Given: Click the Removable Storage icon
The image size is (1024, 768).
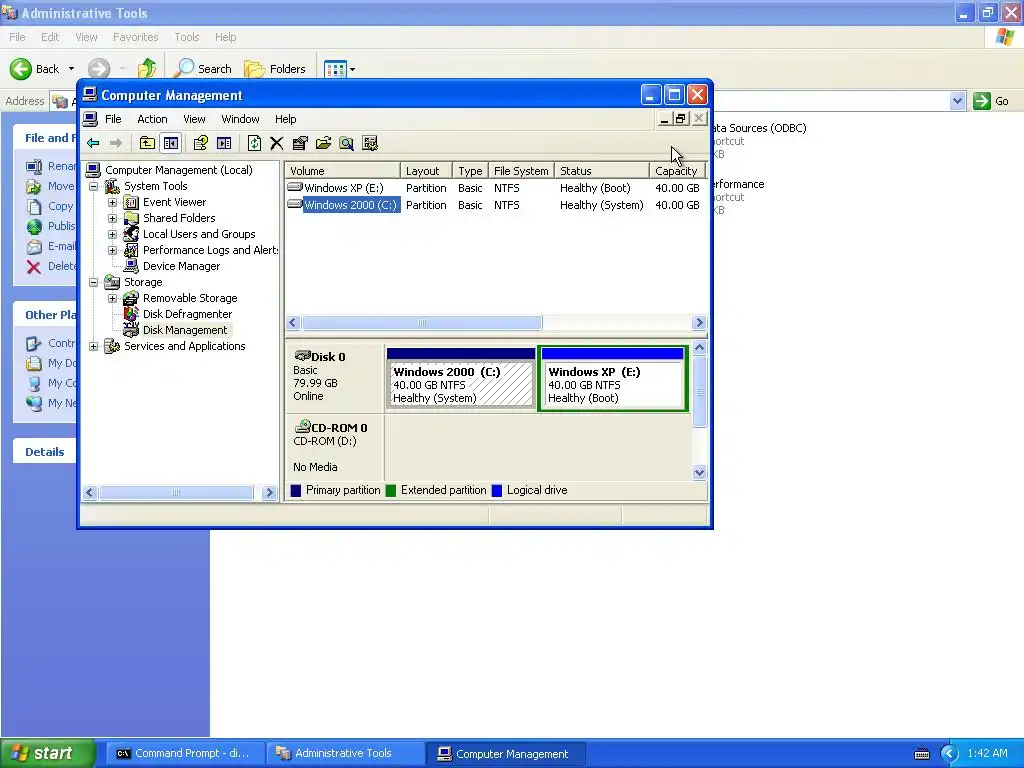Looking at the screenshot, I should 131,298.
